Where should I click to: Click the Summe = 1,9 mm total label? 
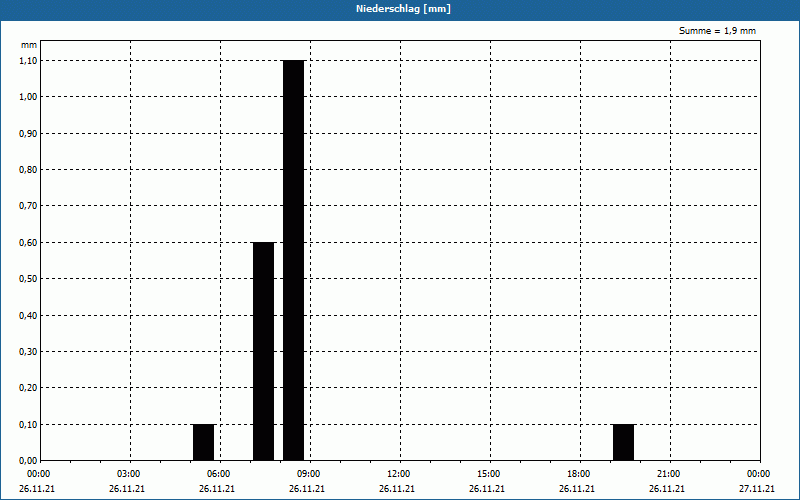point(717,31)
